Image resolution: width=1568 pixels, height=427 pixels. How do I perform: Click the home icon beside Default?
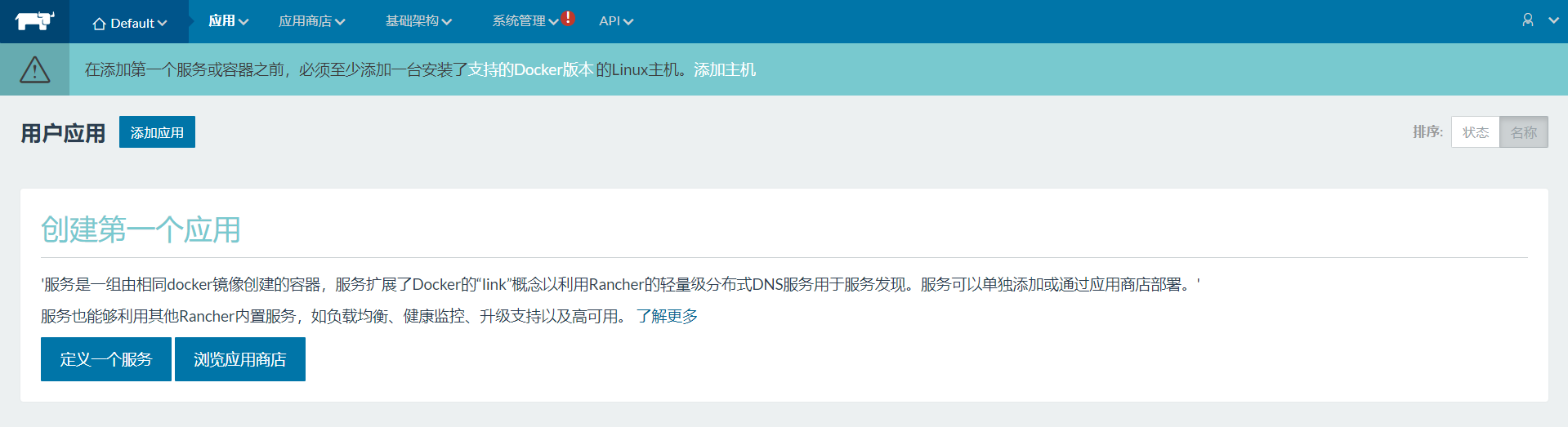(99, 24)
